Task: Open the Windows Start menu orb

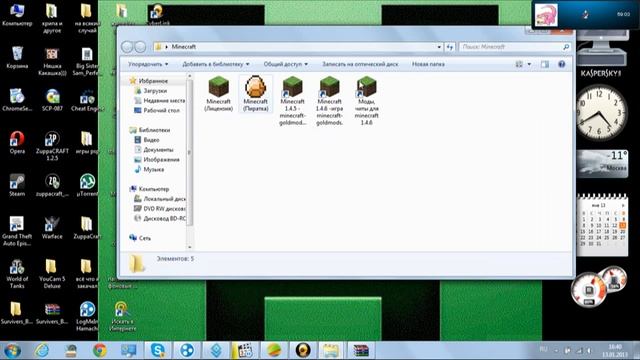Action: (x=12, y=351)
